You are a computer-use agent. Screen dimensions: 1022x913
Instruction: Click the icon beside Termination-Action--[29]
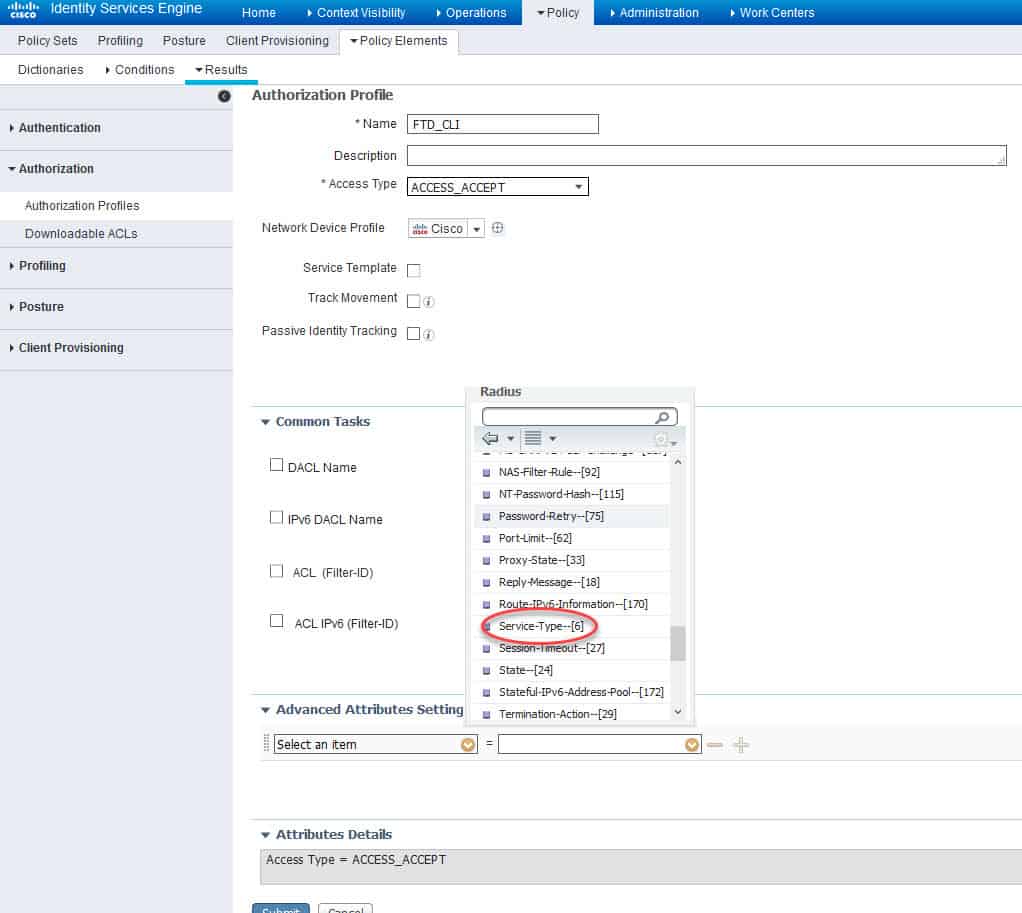[486, 715]
